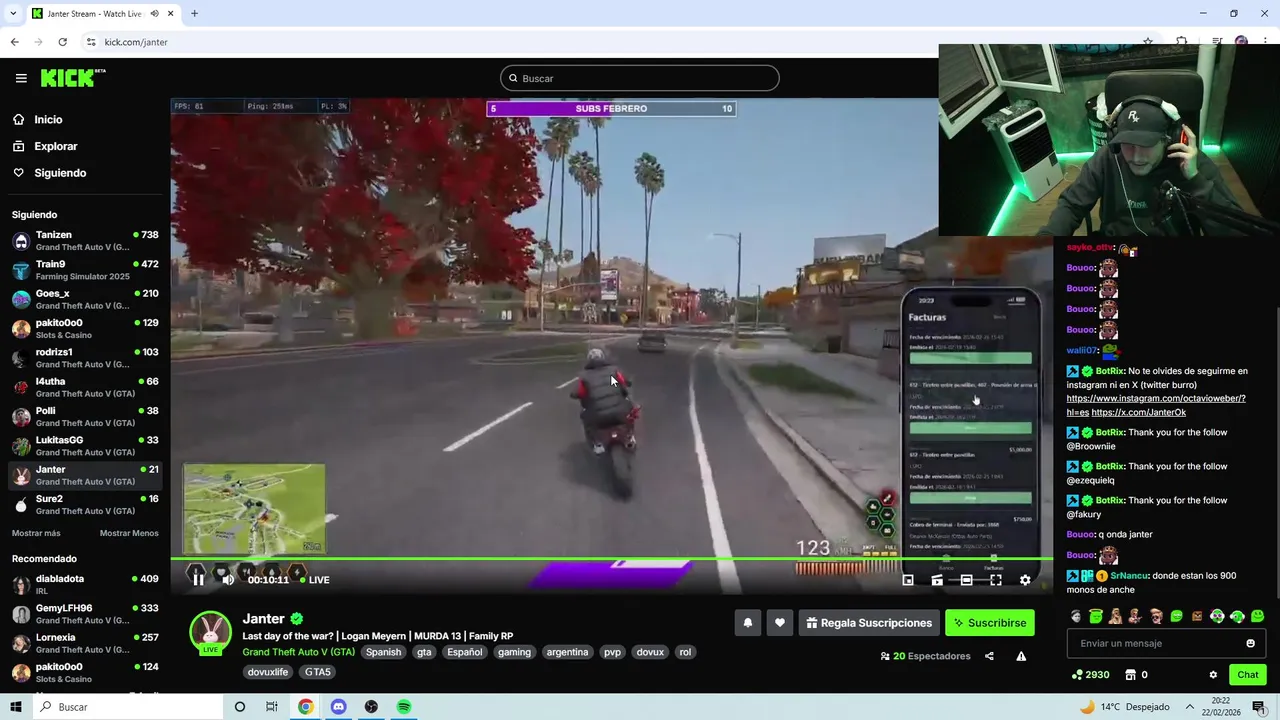This screenshot has height=720, width=1280.
Task: Open GemyLFH96 recommended channel
Action: [85, 614]
